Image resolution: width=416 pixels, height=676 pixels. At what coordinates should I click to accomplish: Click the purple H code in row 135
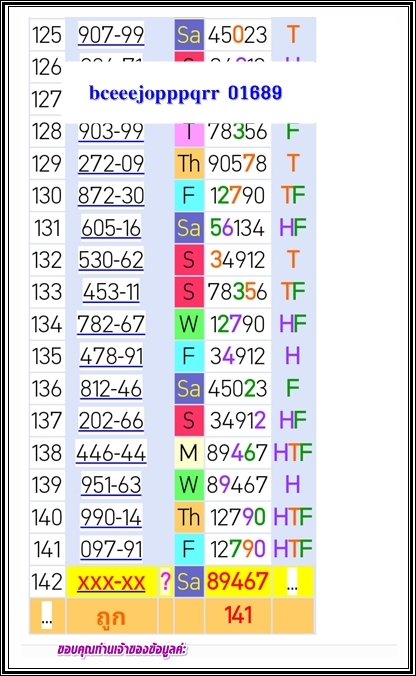click(293, 356)
